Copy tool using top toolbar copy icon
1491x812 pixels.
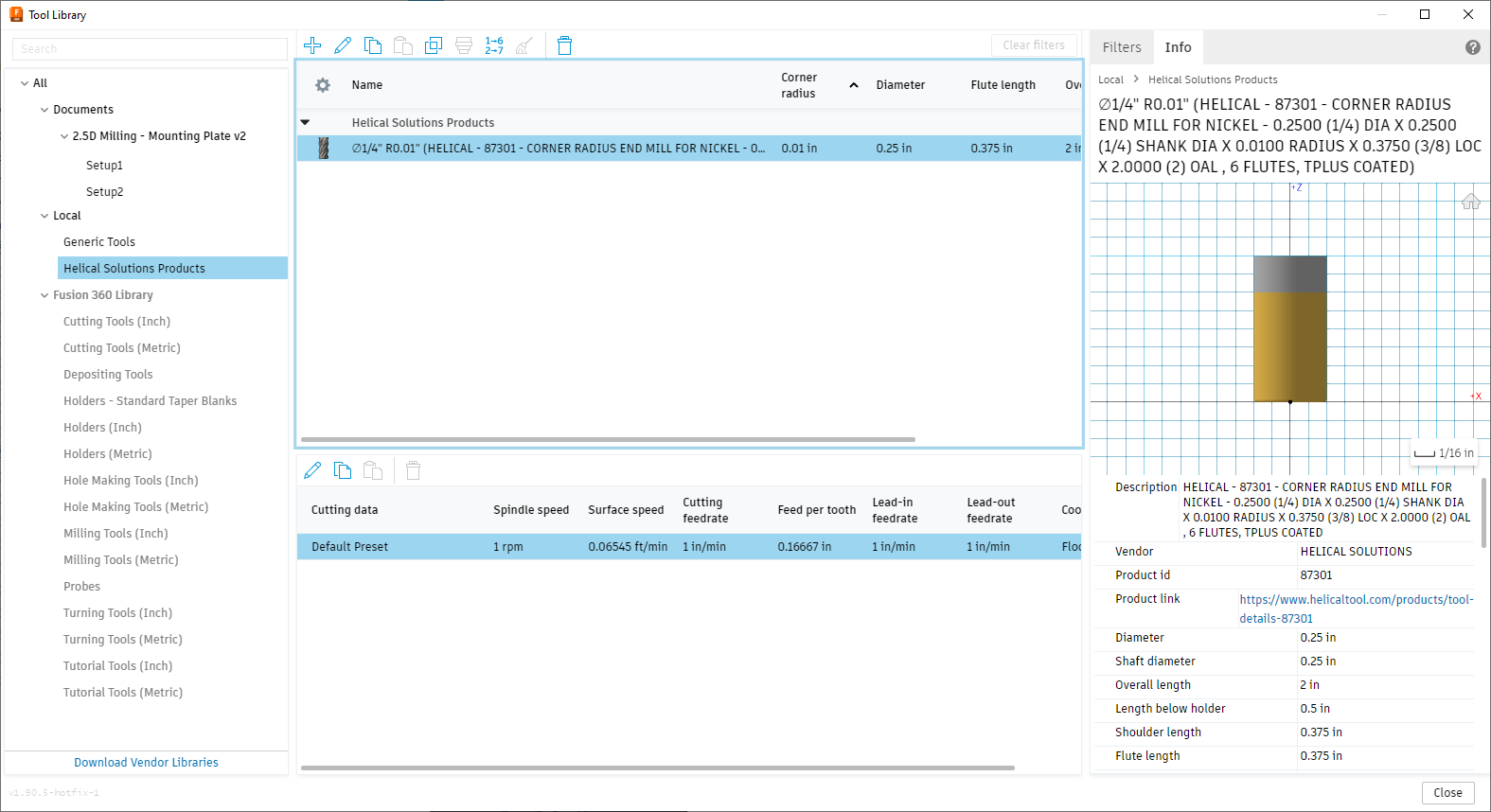(x=373, y=45)
